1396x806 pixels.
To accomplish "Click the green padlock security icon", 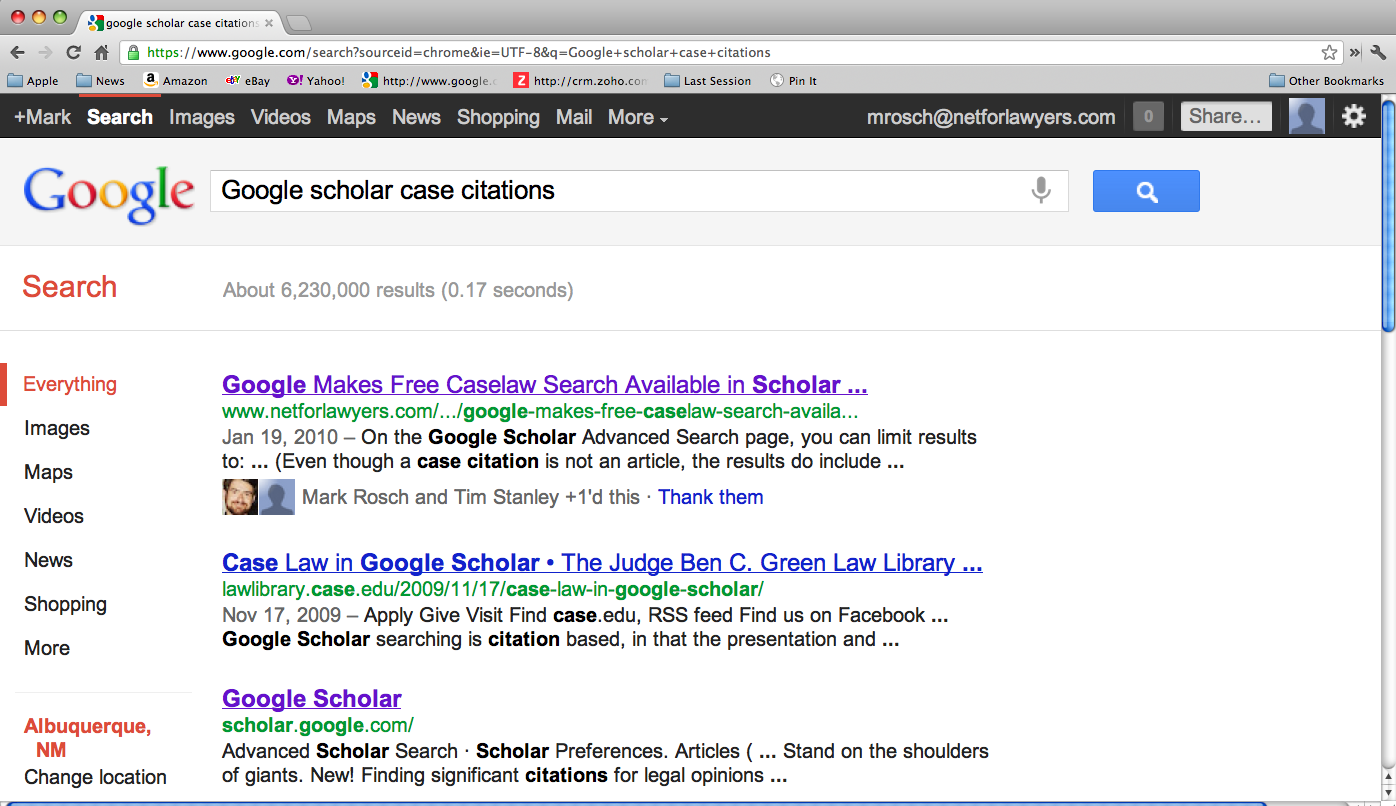I will pos(133,52).
